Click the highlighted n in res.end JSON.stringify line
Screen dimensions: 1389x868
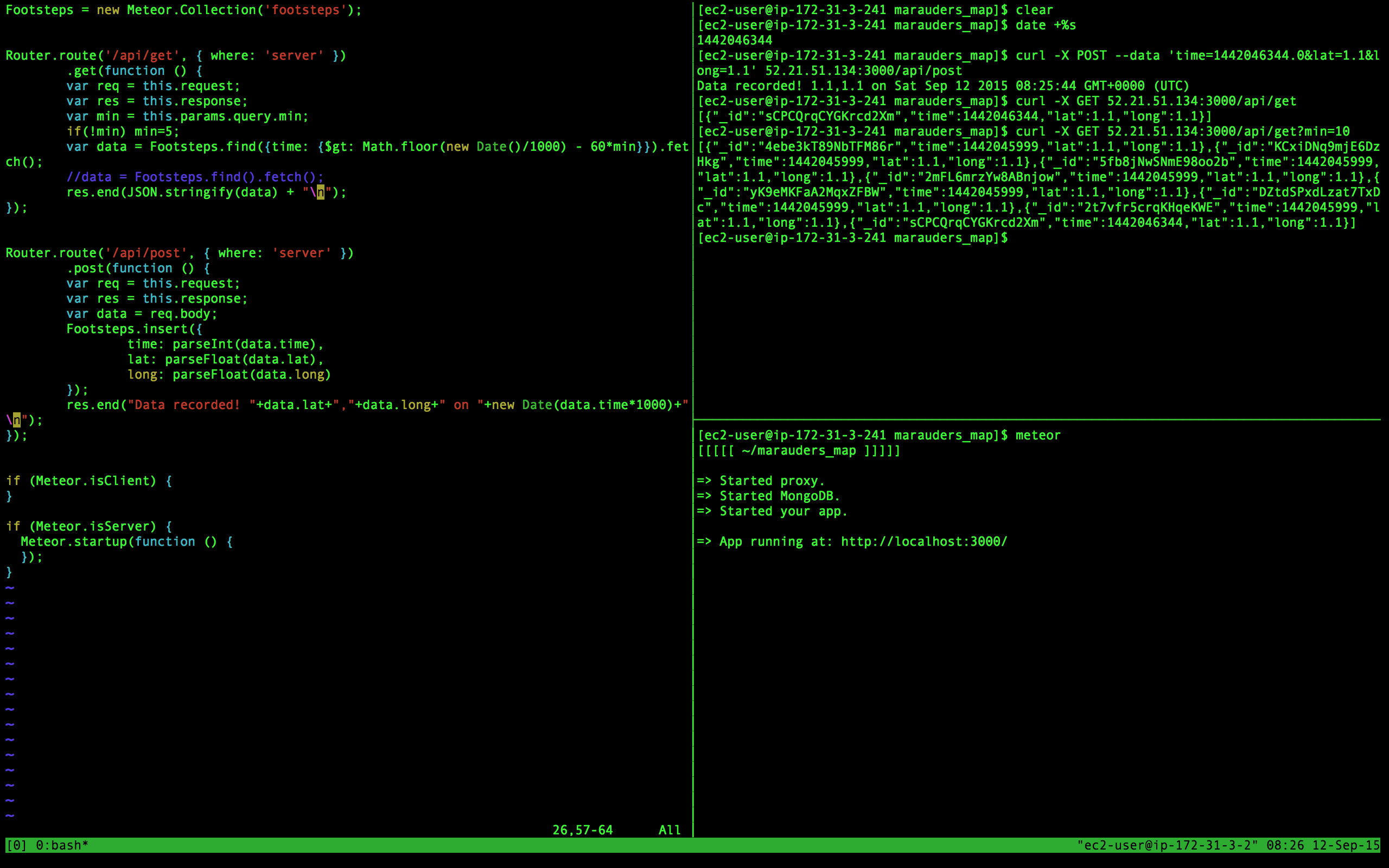point(320,192)
